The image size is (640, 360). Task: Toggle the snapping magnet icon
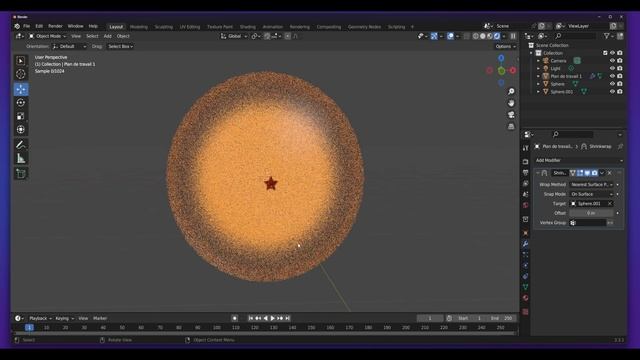(x=267, y=36)
